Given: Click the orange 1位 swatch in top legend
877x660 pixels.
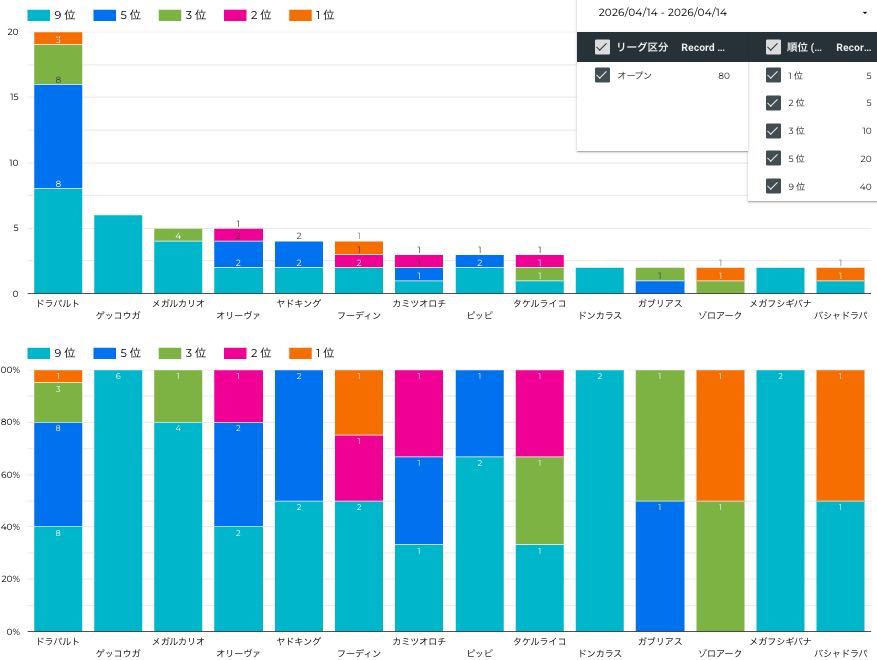Looking at the screenshot, I should tap(299, 15).
